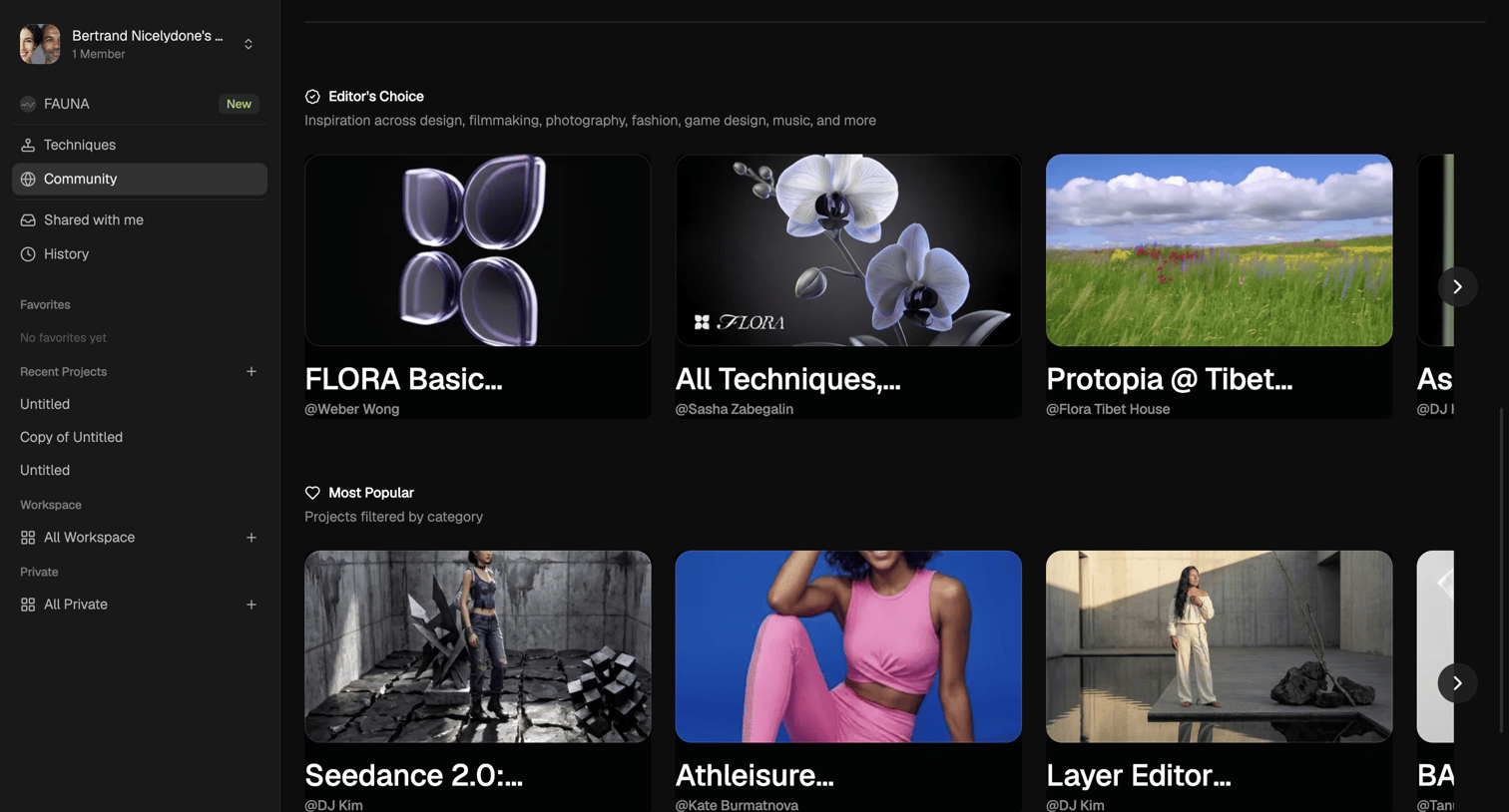
Task: Open the Protopia @ Tibet meadow thumbnail
Action: 1220,250
